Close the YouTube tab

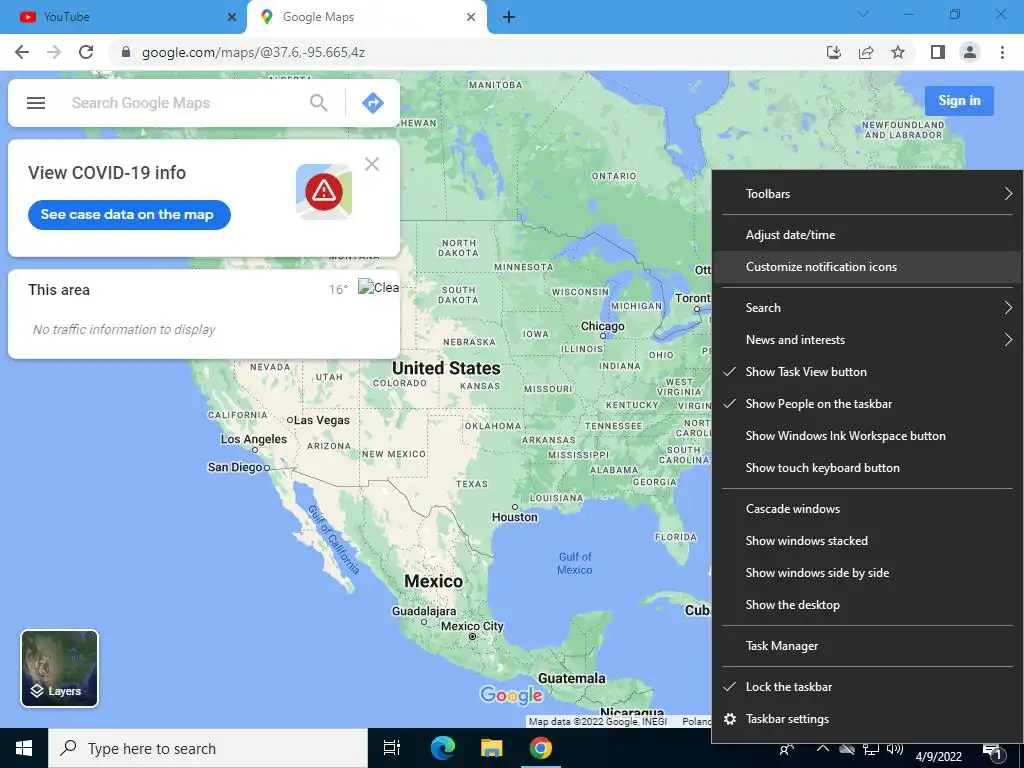pos(232,17)
